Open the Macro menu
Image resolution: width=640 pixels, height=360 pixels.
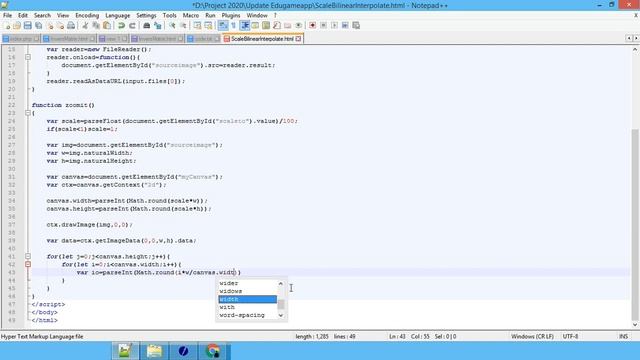point(191,15)
